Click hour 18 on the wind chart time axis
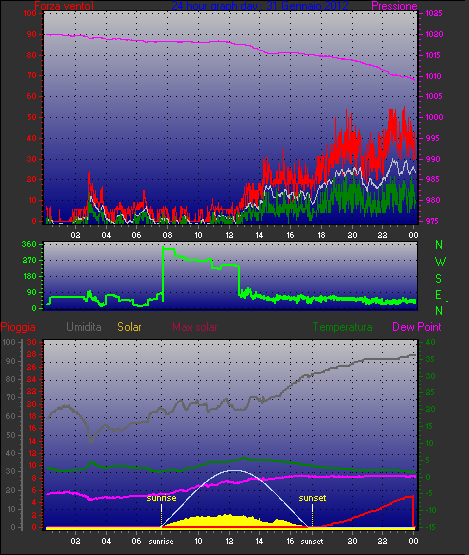 pos(321,235)
